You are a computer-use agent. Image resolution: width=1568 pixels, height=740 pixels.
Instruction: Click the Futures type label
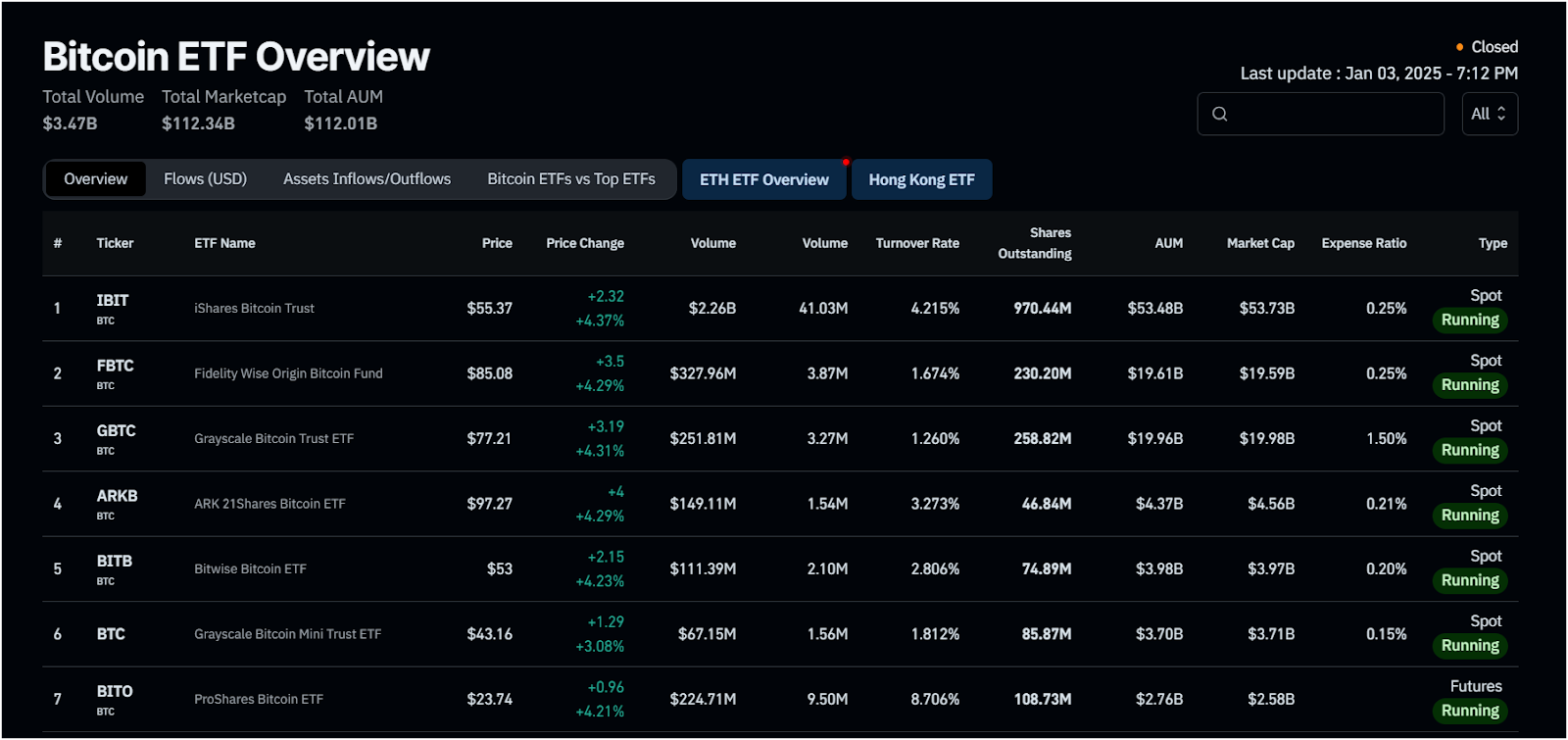[1476, 686]
